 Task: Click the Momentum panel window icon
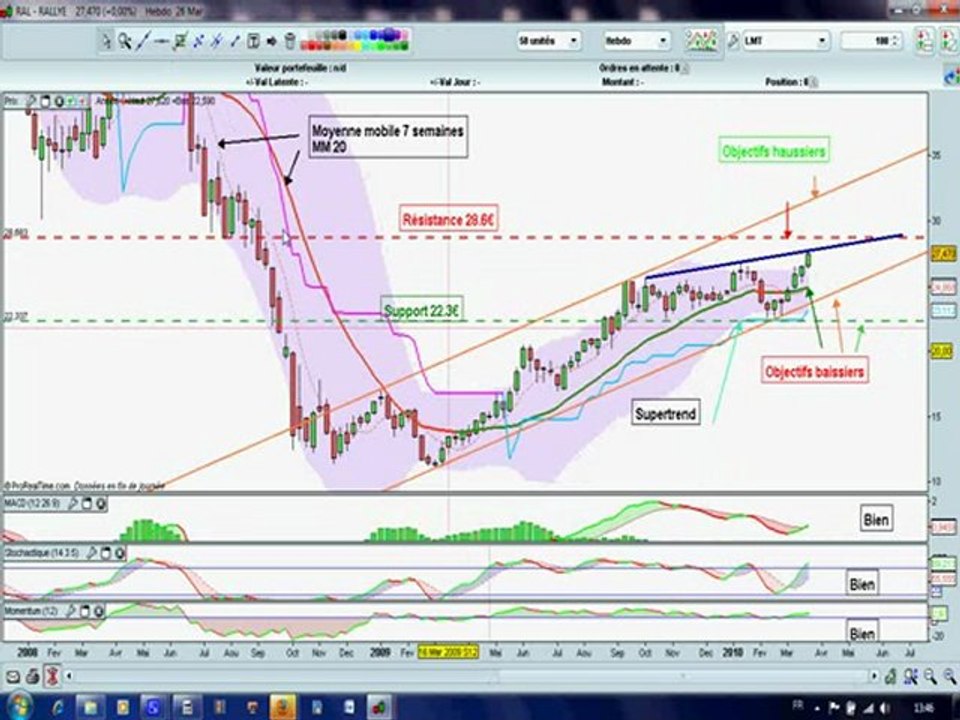pos(84,610)
